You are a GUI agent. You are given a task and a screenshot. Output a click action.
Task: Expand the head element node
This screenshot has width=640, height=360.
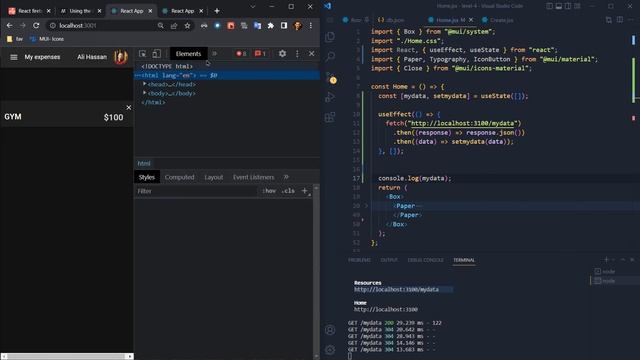144,84
